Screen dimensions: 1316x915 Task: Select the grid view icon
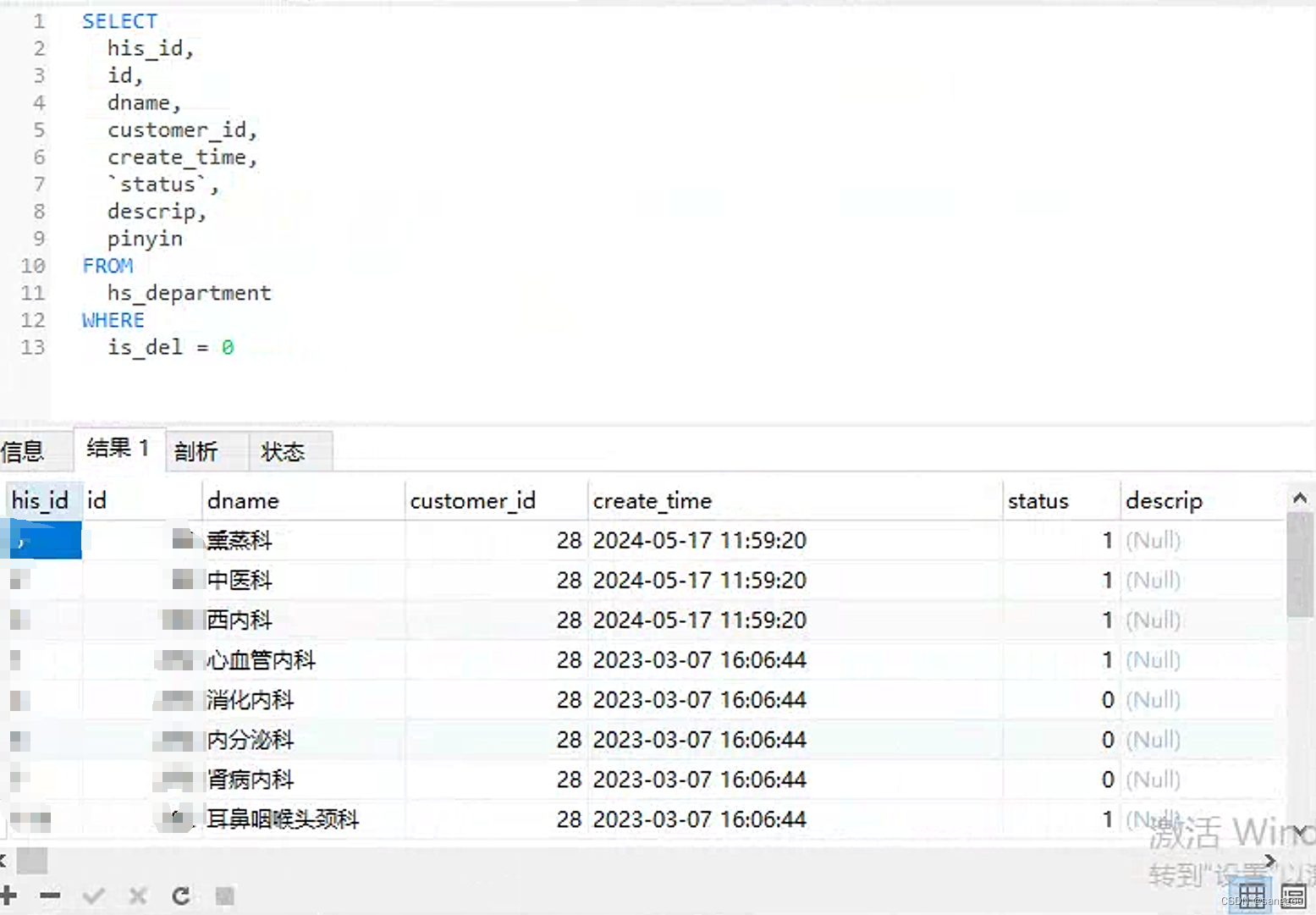(x=1253, y=894)
